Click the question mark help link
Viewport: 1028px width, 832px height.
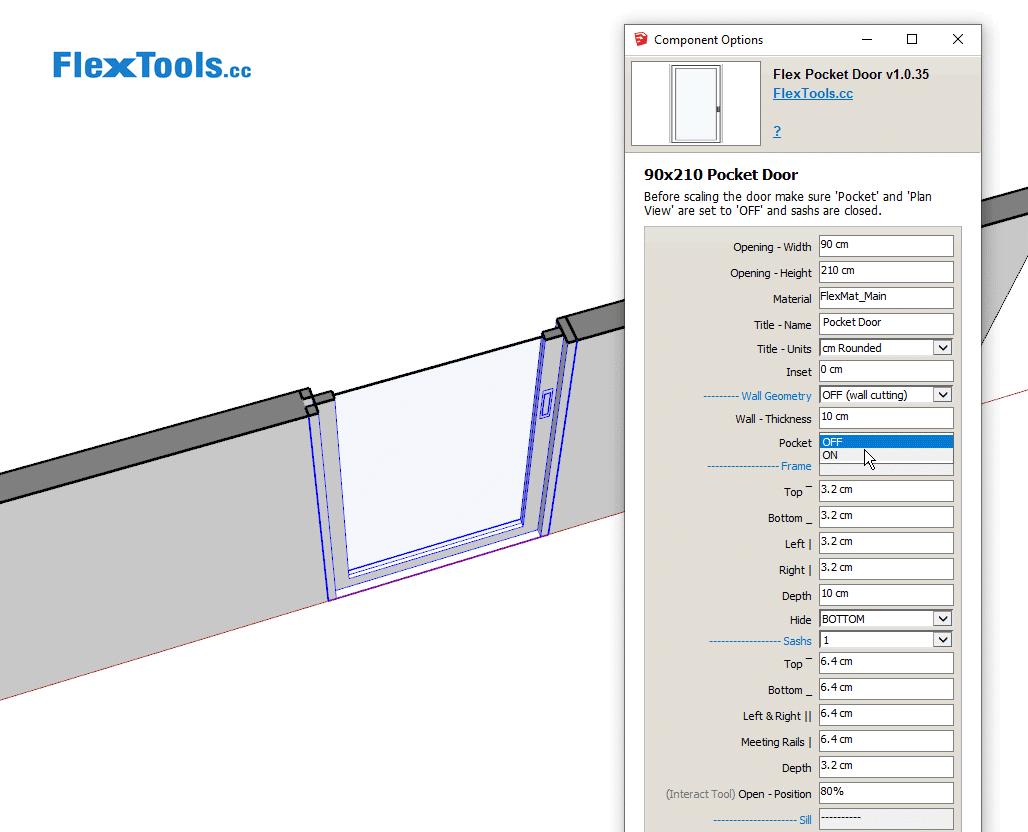pyautogui.click(x=777, y=131)
